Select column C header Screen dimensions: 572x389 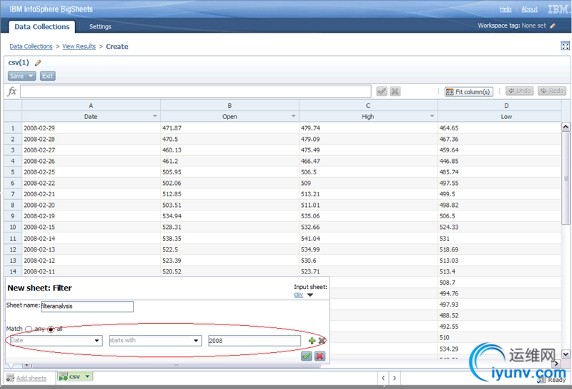point(368,105)
